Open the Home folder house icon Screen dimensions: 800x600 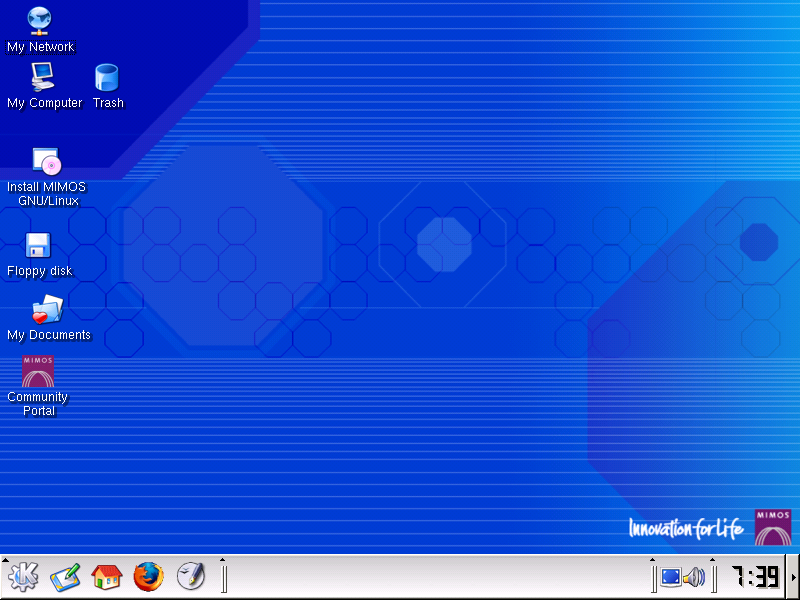coord(107,577)
